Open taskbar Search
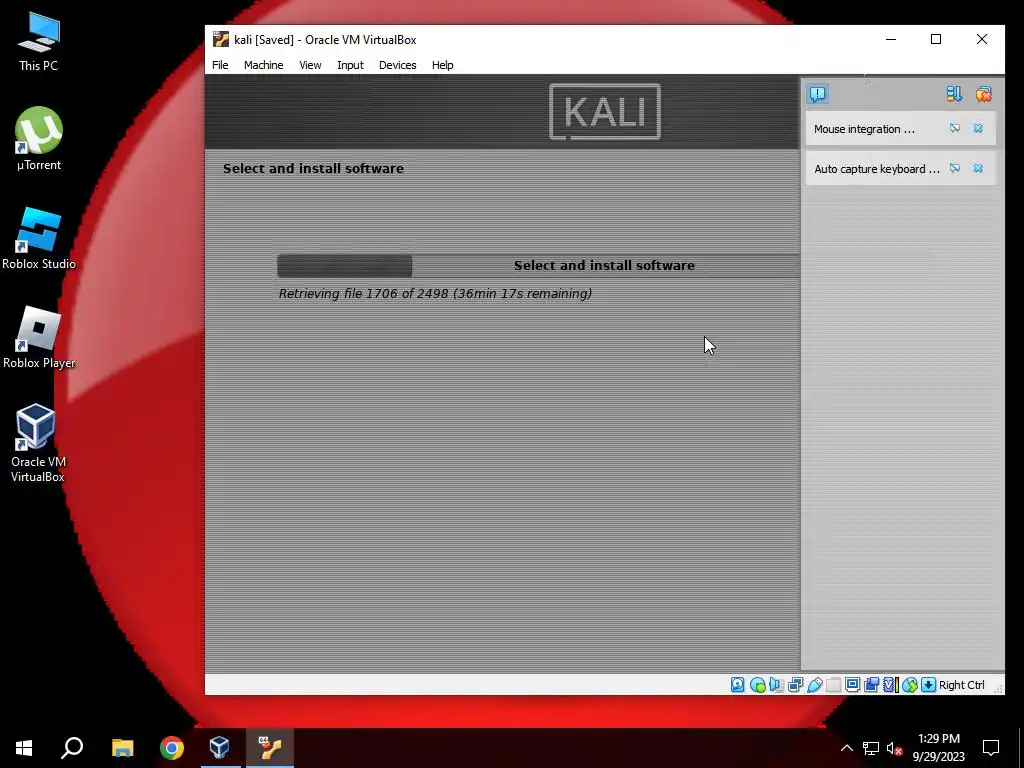 pyautogui.click(x=72, y=748)
